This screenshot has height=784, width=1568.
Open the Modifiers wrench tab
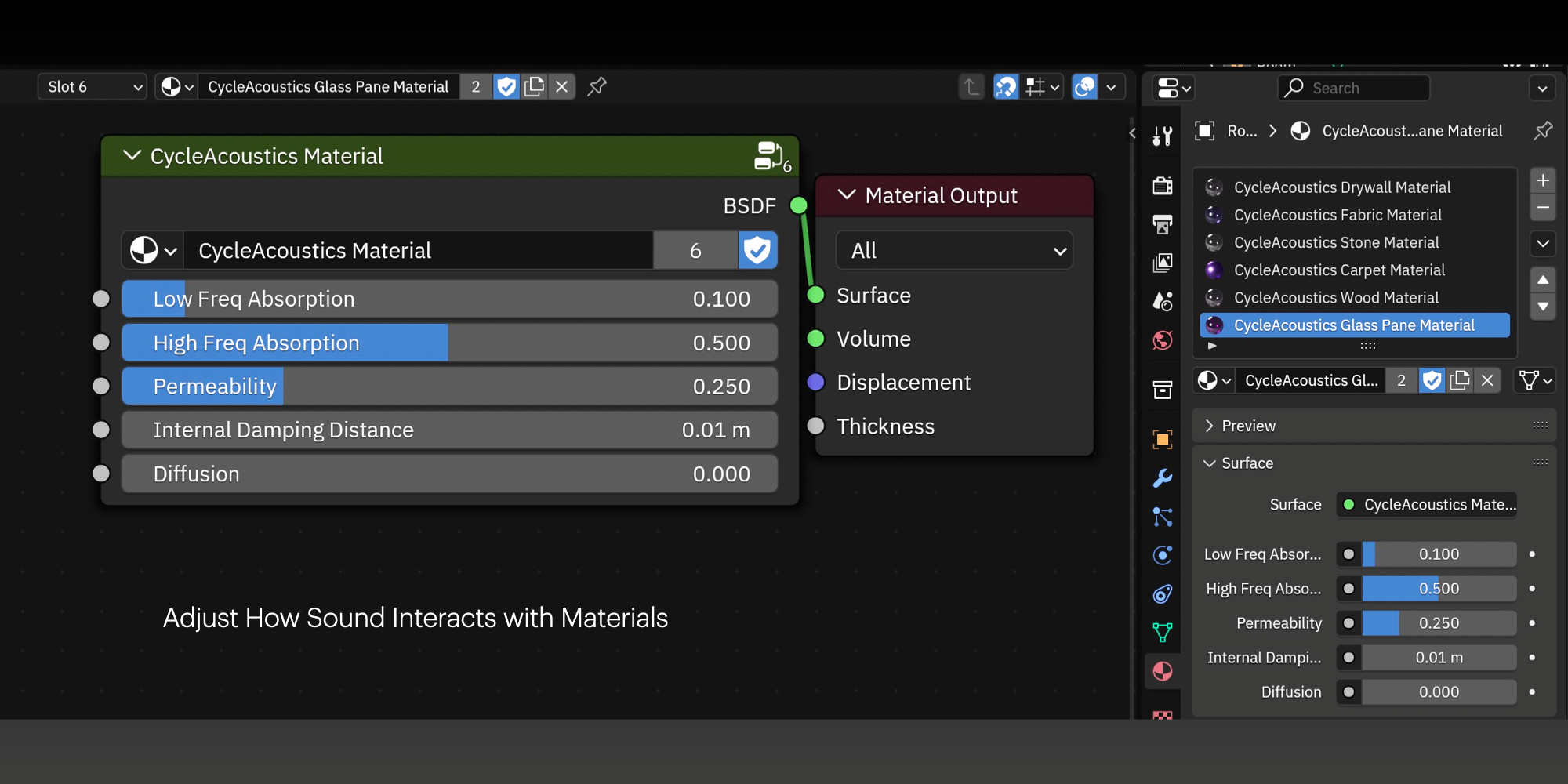coord(1163,477)
